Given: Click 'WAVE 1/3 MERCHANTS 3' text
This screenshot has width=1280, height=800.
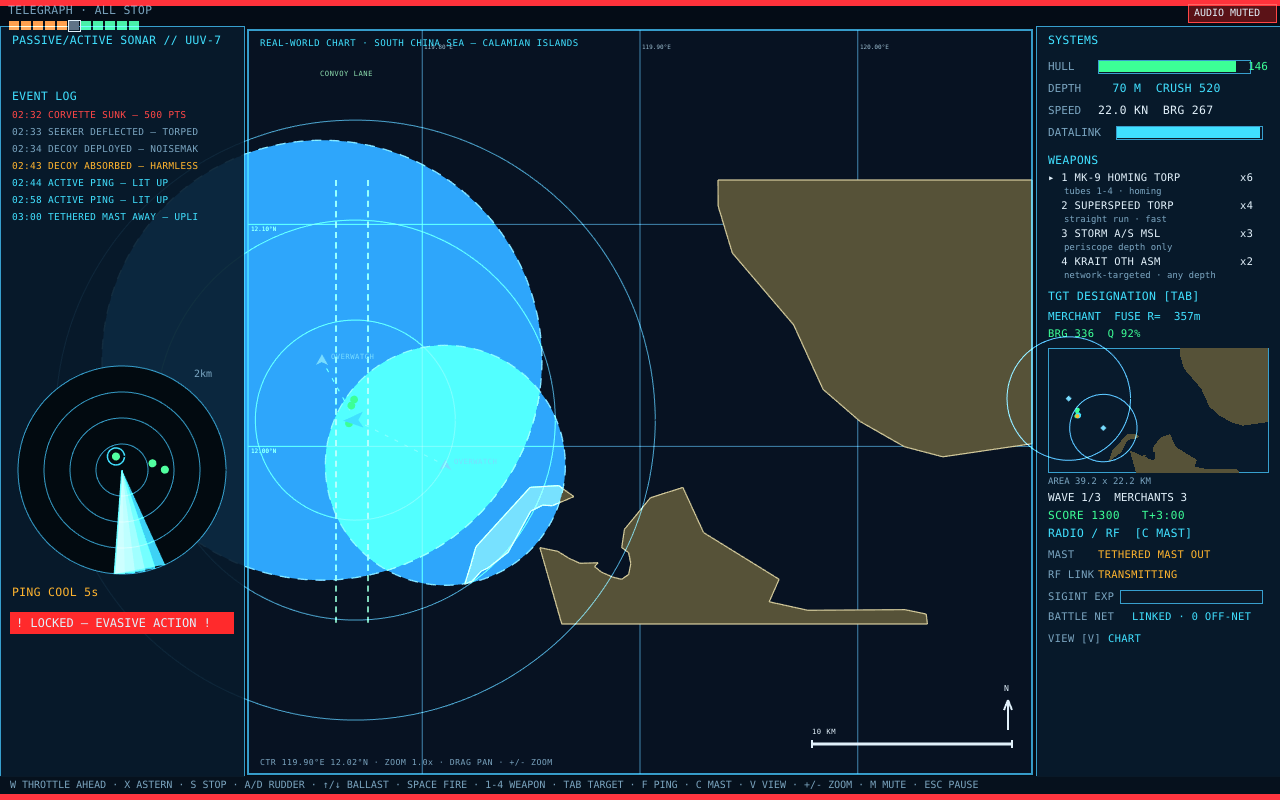Looking at the screenshot, I should tap(1117, 497).
